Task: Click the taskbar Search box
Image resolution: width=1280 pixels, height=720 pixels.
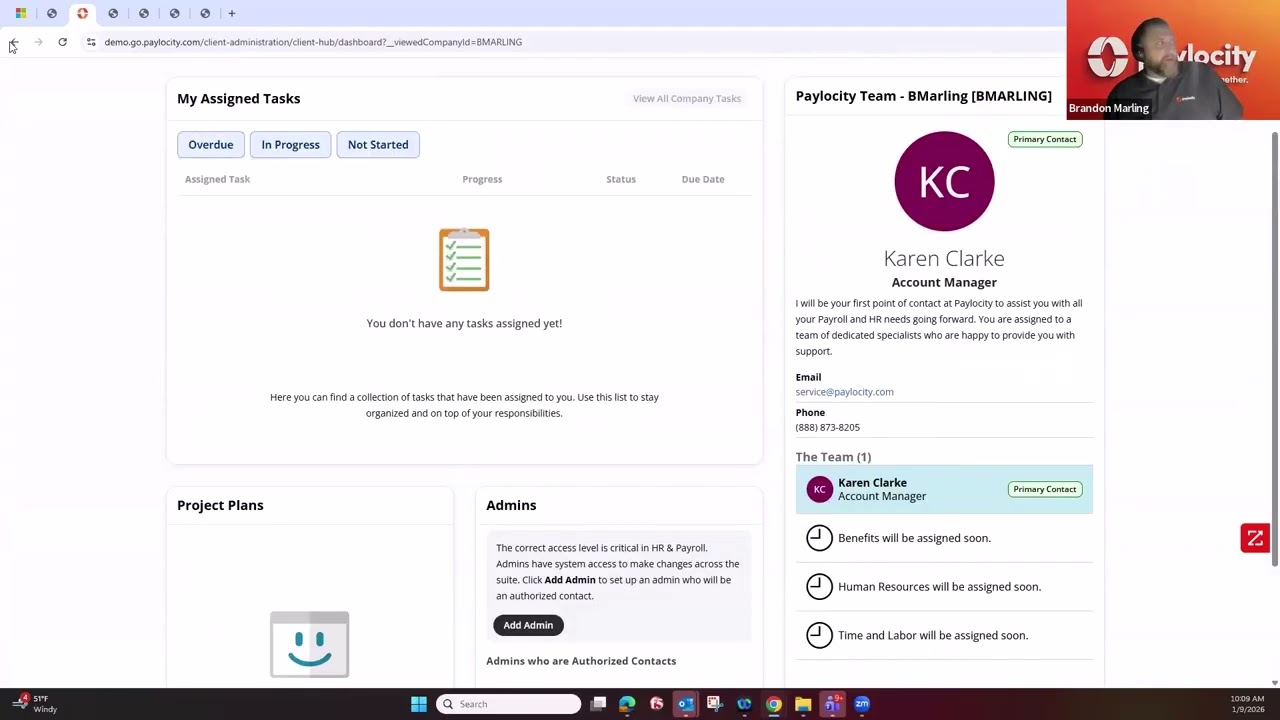Action: pos(508,704)
